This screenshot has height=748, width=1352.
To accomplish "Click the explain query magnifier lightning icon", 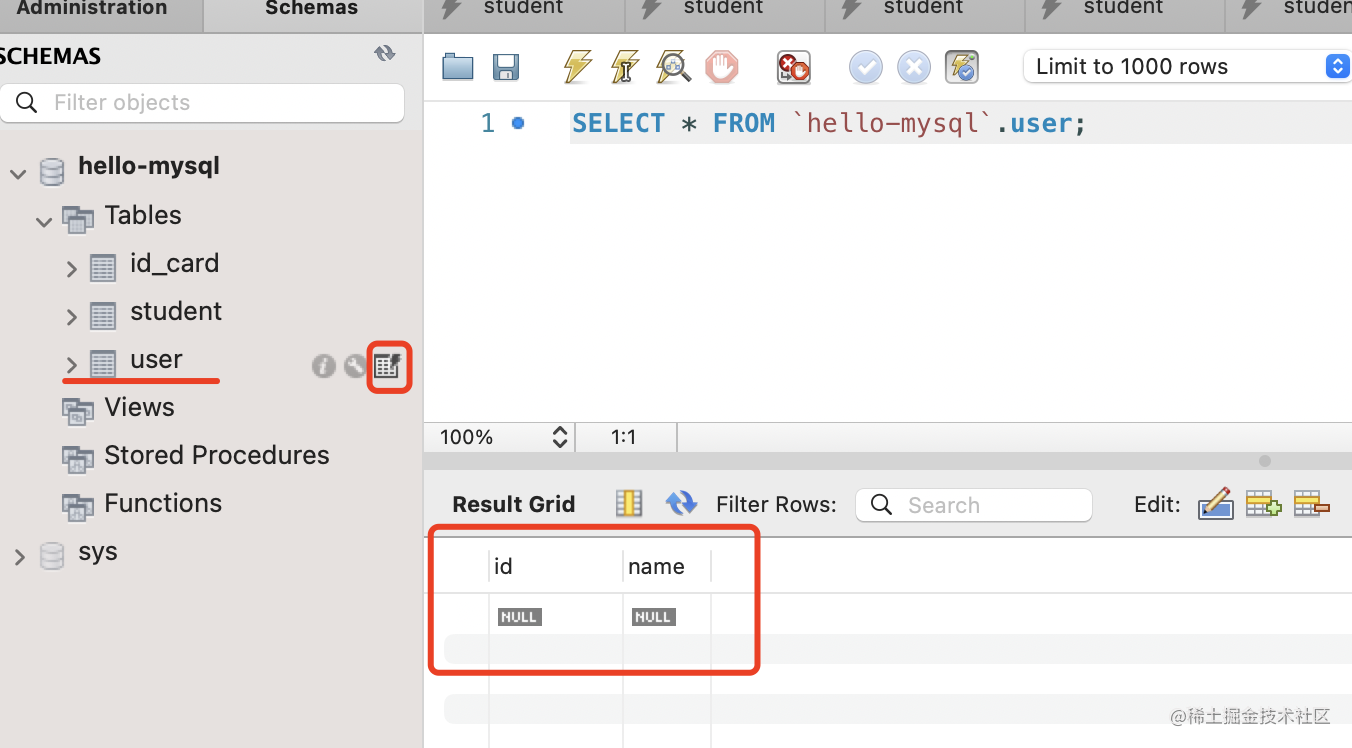I will pos(674,67).
